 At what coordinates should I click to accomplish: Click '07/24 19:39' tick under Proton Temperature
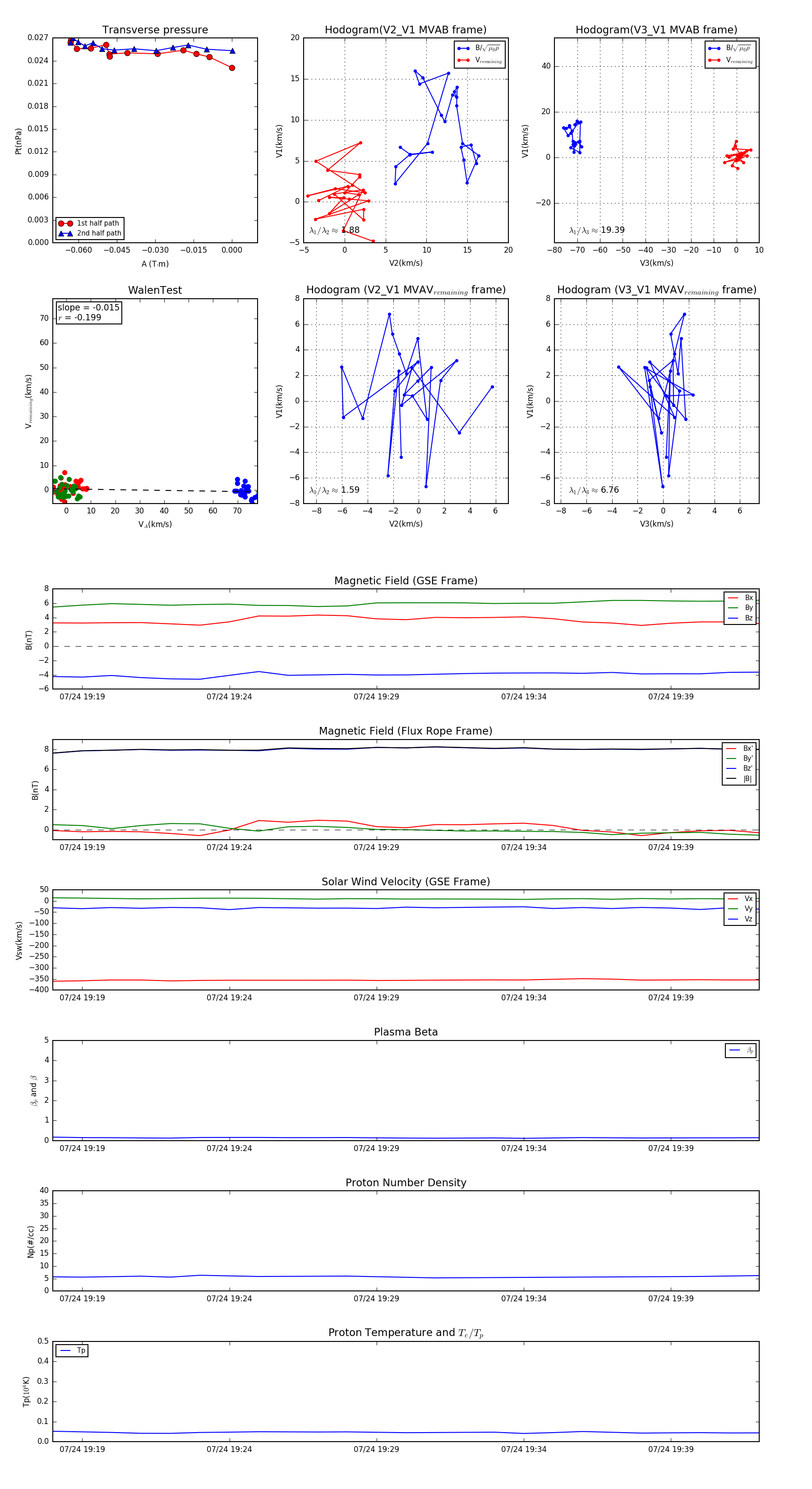click(670, 1449)
